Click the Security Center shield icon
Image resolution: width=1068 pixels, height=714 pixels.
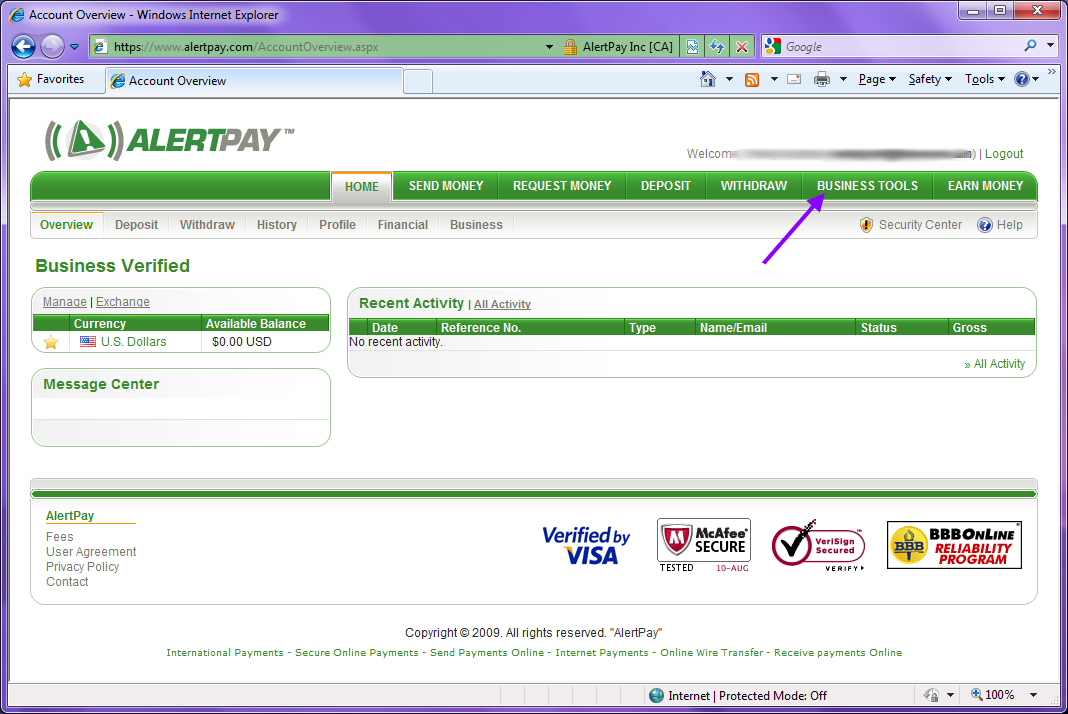coord(866,225)
